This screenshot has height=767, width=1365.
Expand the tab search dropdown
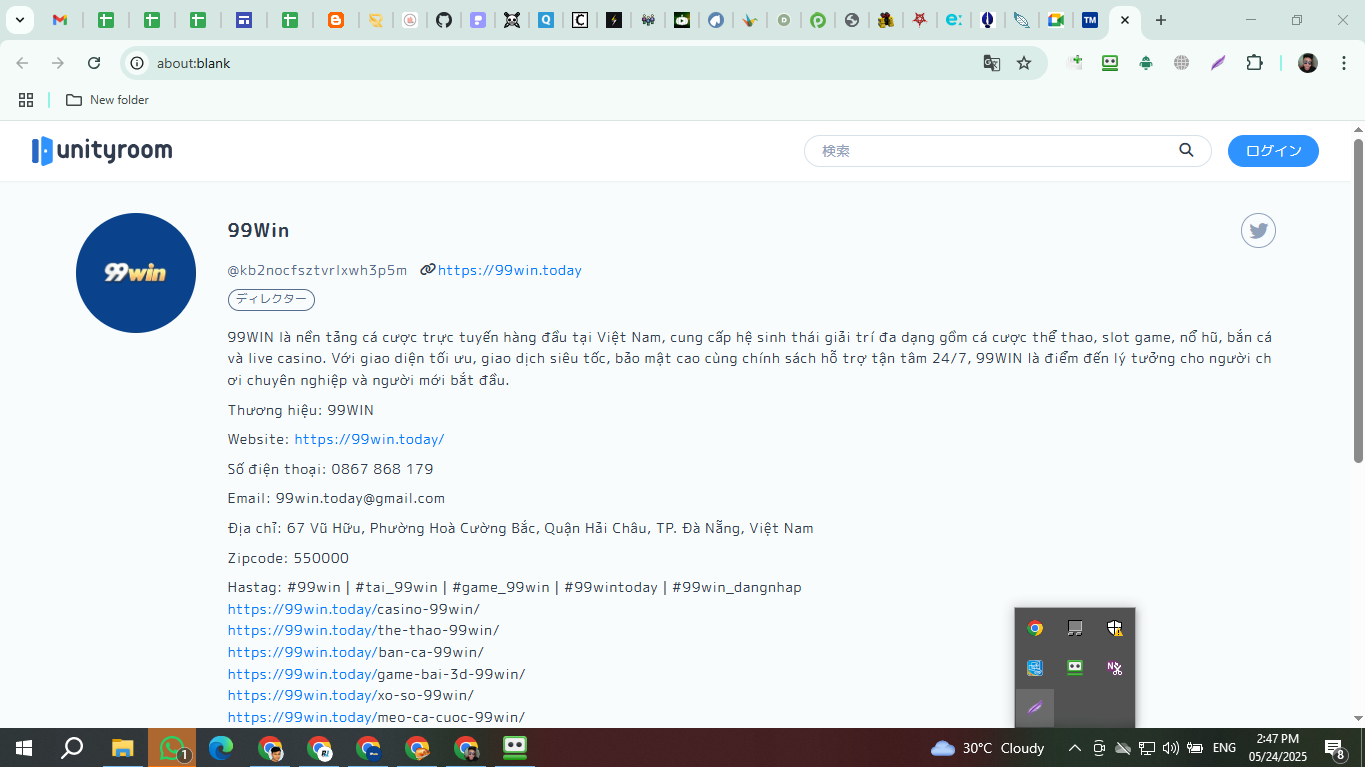click(x=19, y=20)
